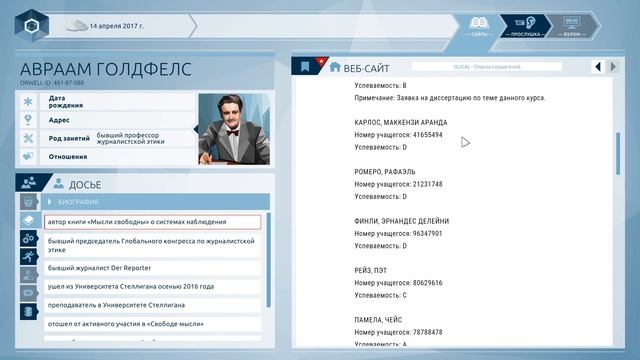Select the book biography category icon
The height and width of the screenshot is (360, 640).
(x=29, y=220)
